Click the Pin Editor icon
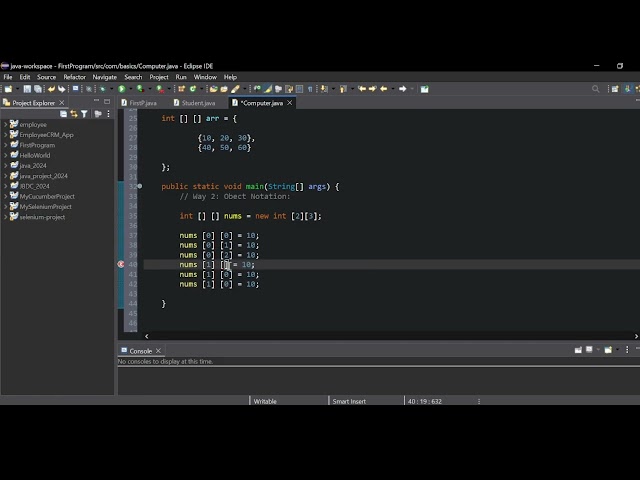The height and width of the screenshot is (480, 640). [x=424, y=89]
